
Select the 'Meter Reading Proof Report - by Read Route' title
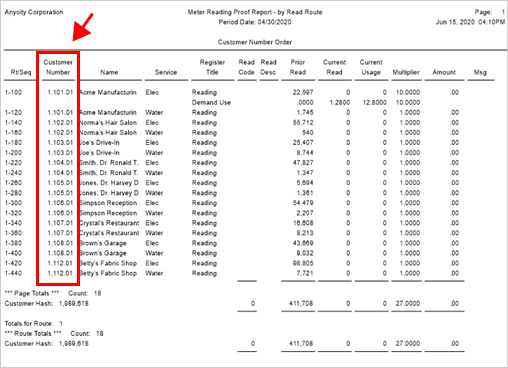[255, 12]
